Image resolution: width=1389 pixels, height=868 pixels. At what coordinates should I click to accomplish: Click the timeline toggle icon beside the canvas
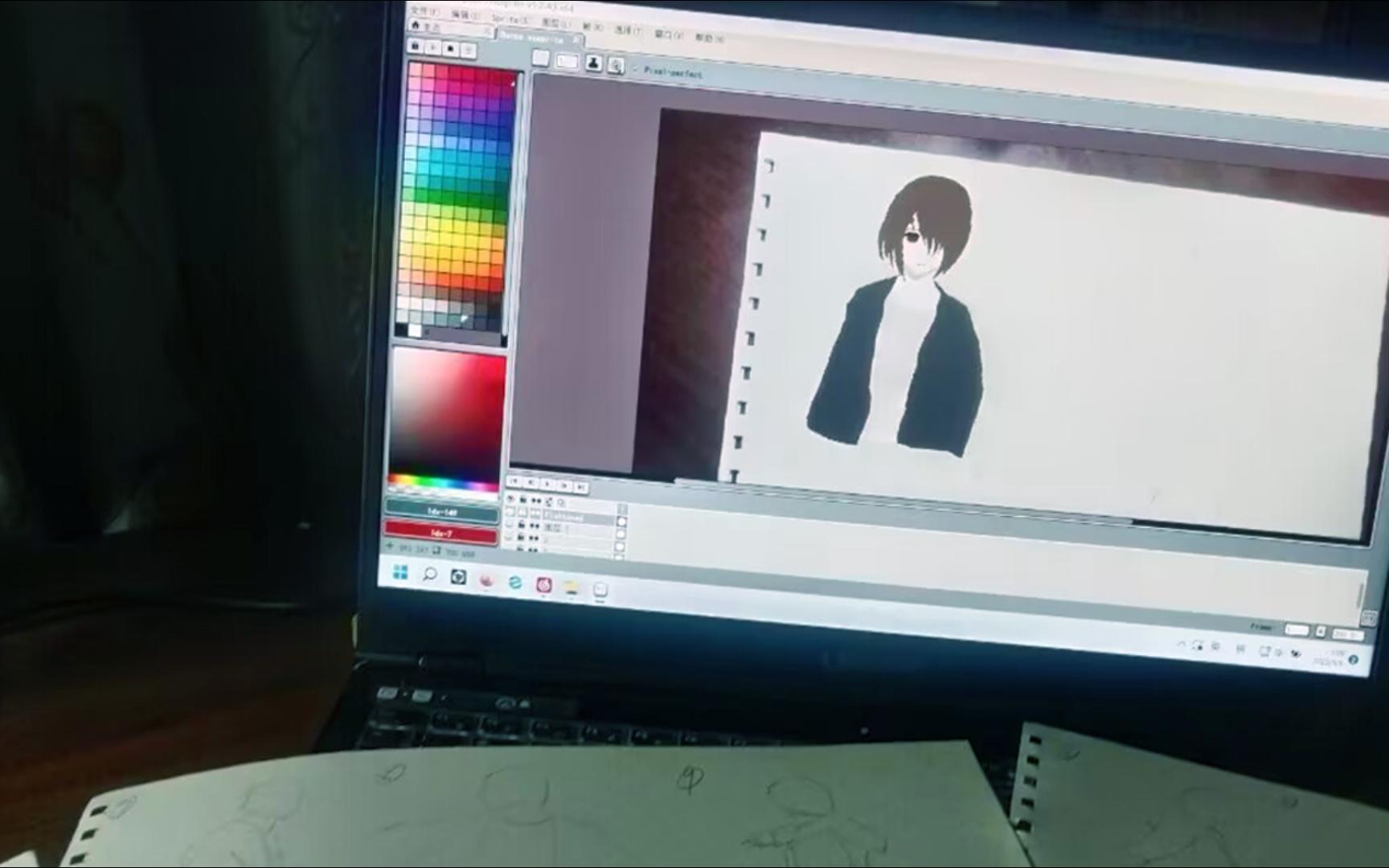tap(1369, 617)
